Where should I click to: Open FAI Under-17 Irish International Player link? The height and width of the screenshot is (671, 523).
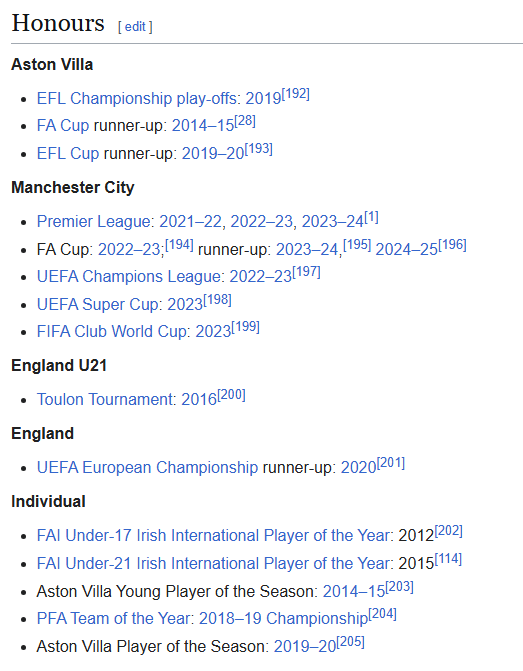tap(213, 536)
